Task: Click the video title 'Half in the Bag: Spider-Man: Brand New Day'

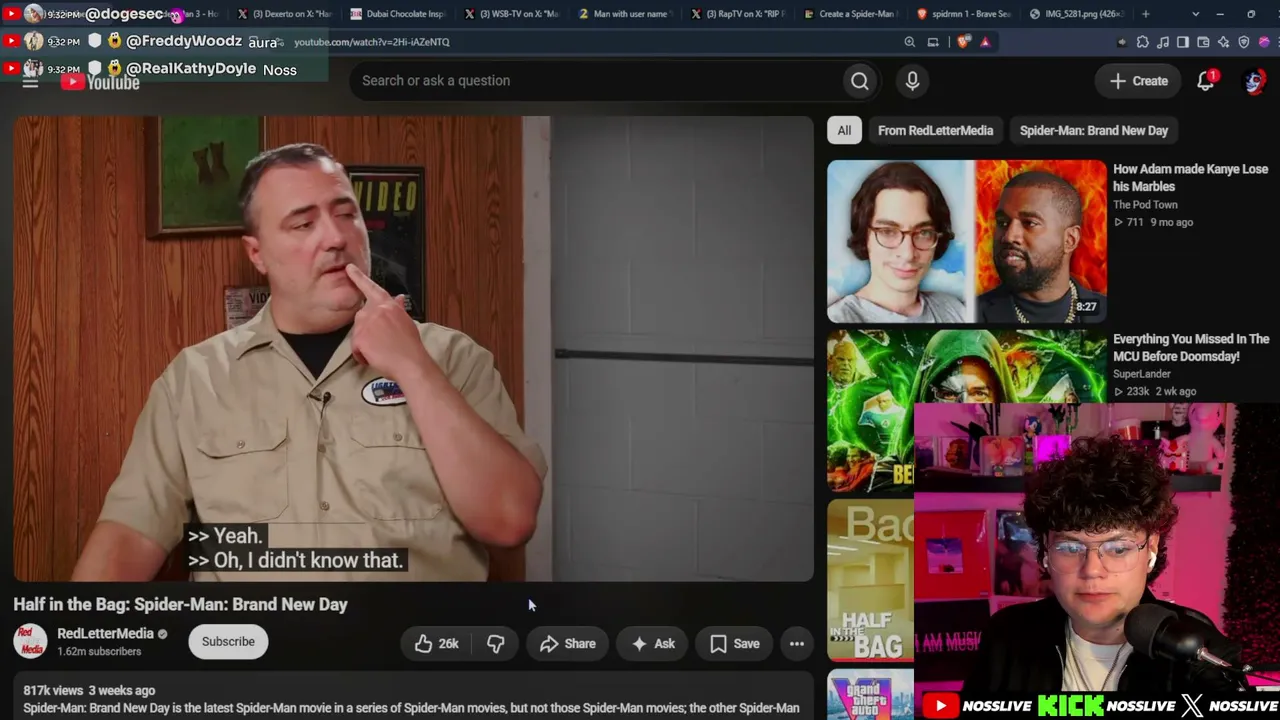Action: pos(180,605)
